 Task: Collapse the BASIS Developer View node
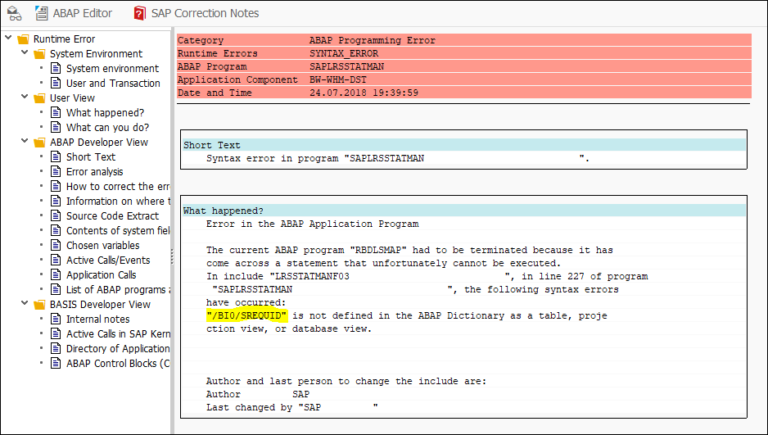point(24,304)
